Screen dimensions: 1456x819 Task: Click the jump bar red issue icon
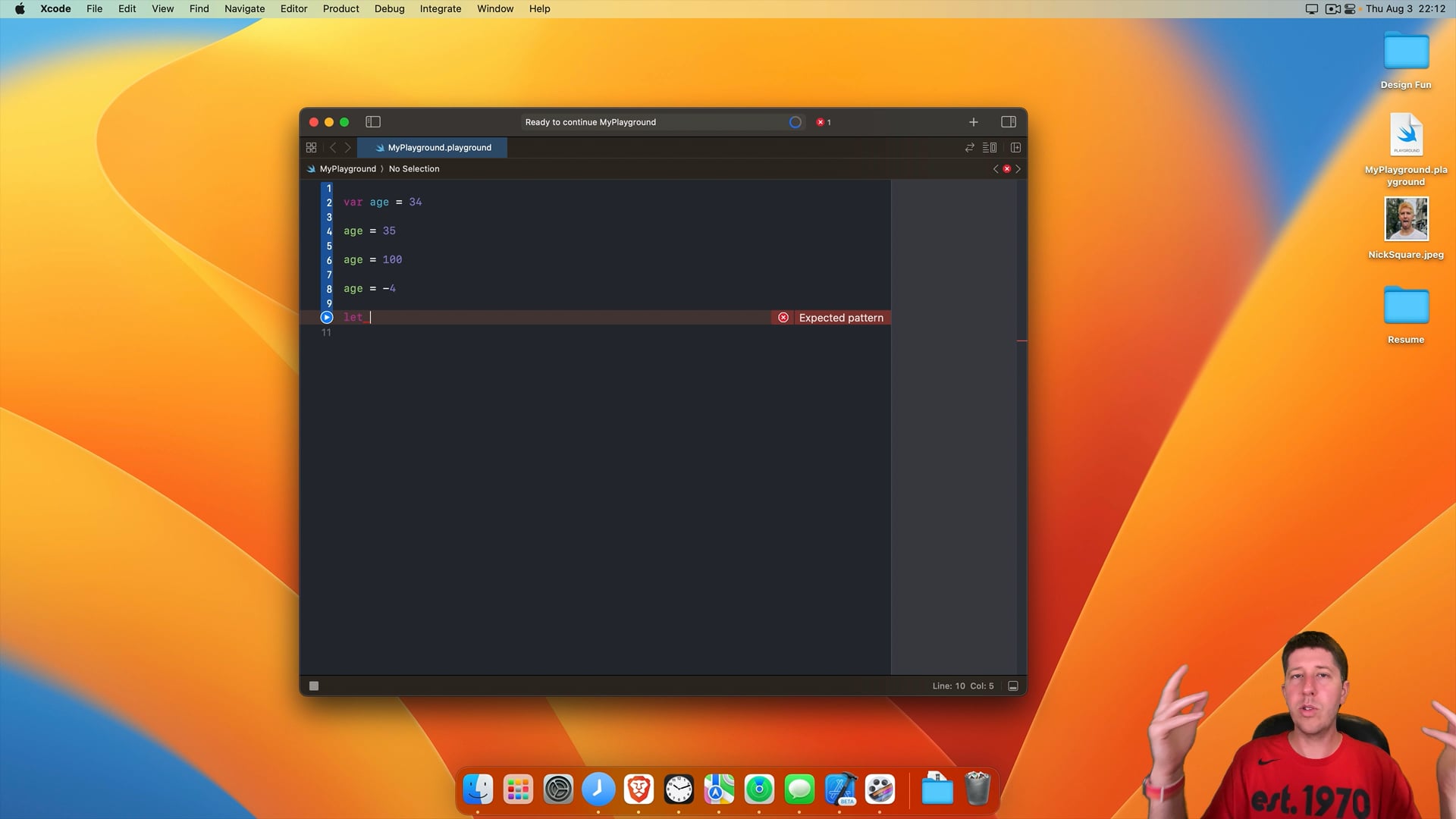[1007, 169]
